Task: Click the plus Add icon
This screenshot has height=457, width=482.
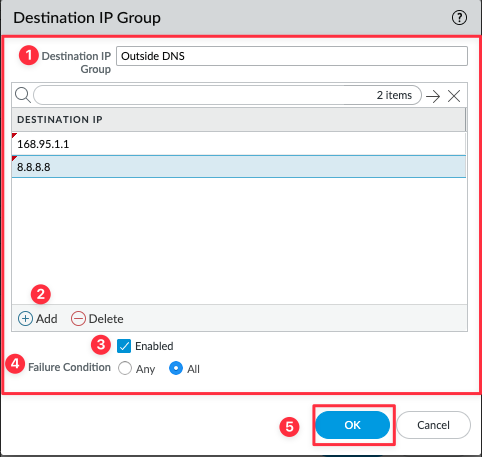Action: pyautogui.click(x=25, y=319)
